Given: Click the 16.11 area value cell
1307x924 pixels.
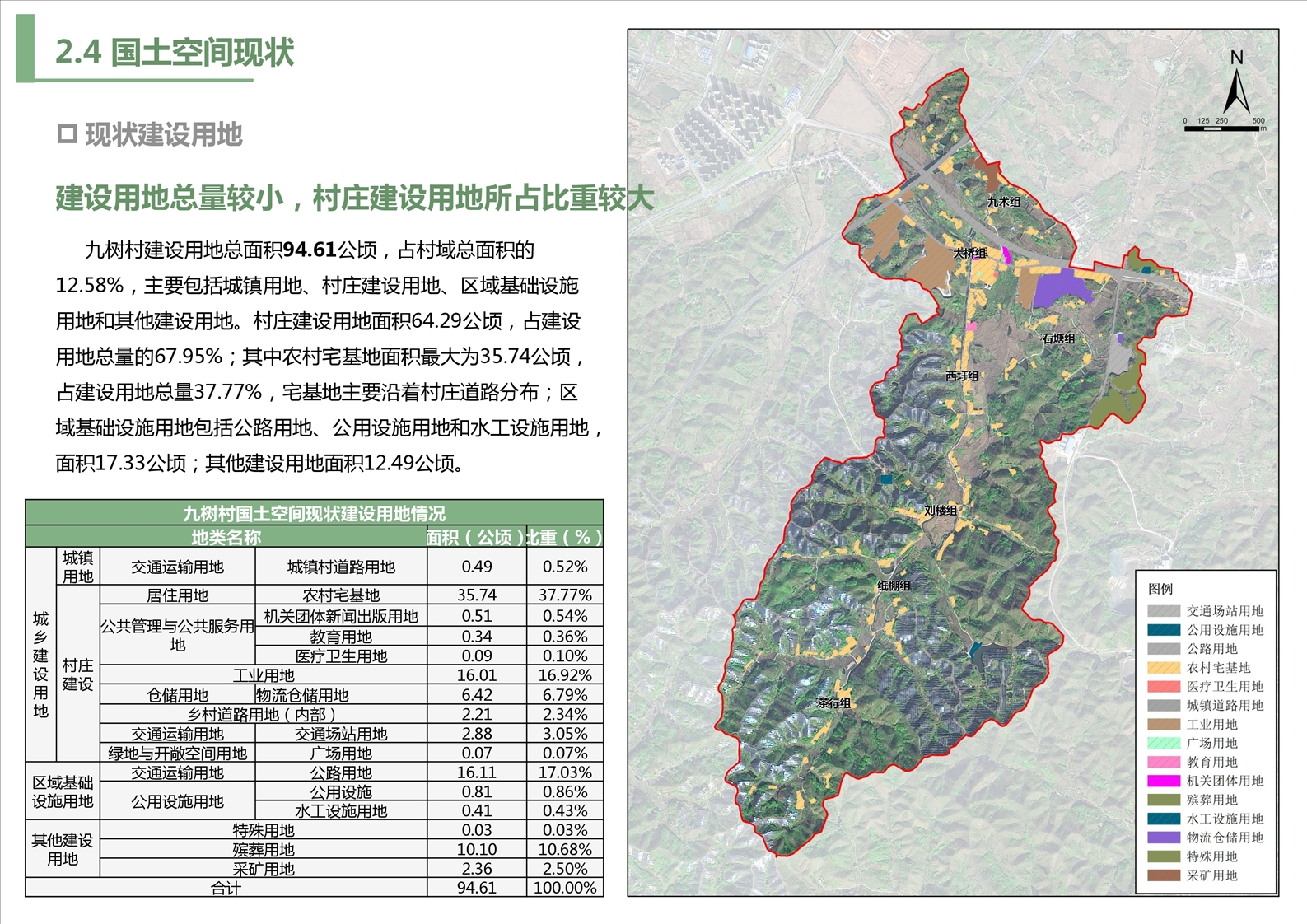Looking at the screenshot, I should click(x=477, y=772).
